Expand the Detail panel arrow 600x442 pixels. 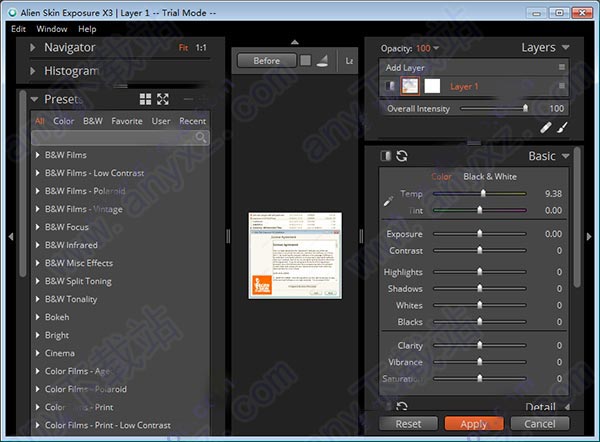(x=567, y=407)
